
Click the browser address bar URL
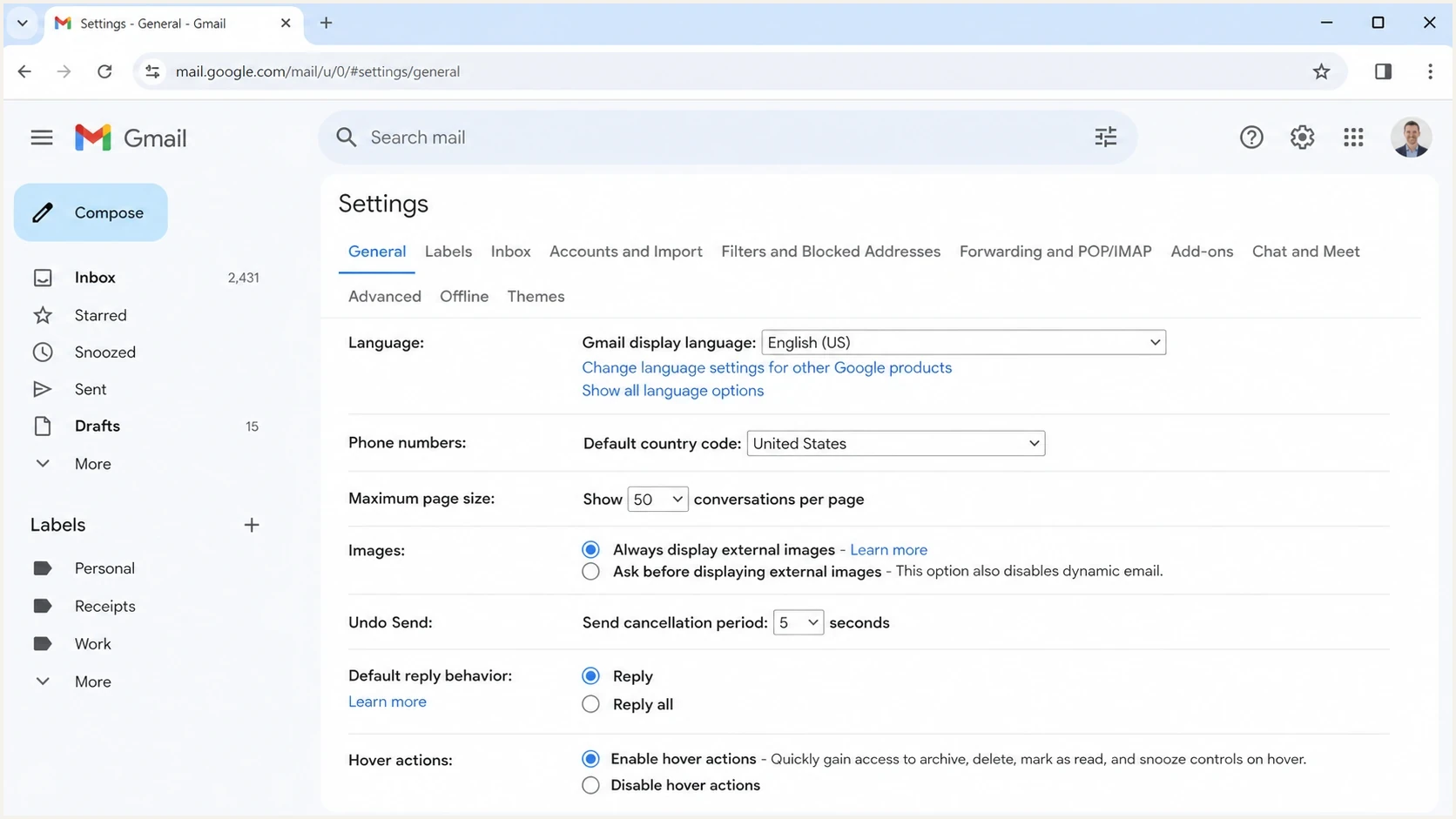[x=318, y=71]
